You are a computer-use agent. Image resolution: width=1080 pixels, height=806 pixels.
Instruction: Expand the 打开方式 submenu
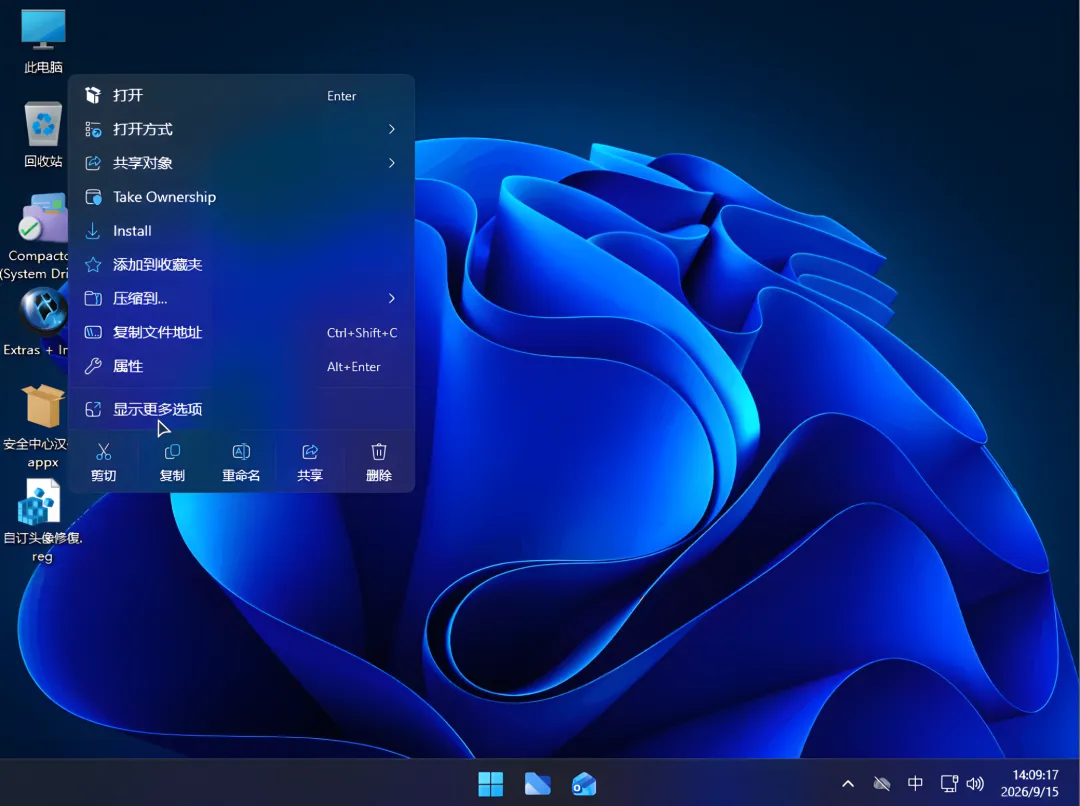point(241,129)
